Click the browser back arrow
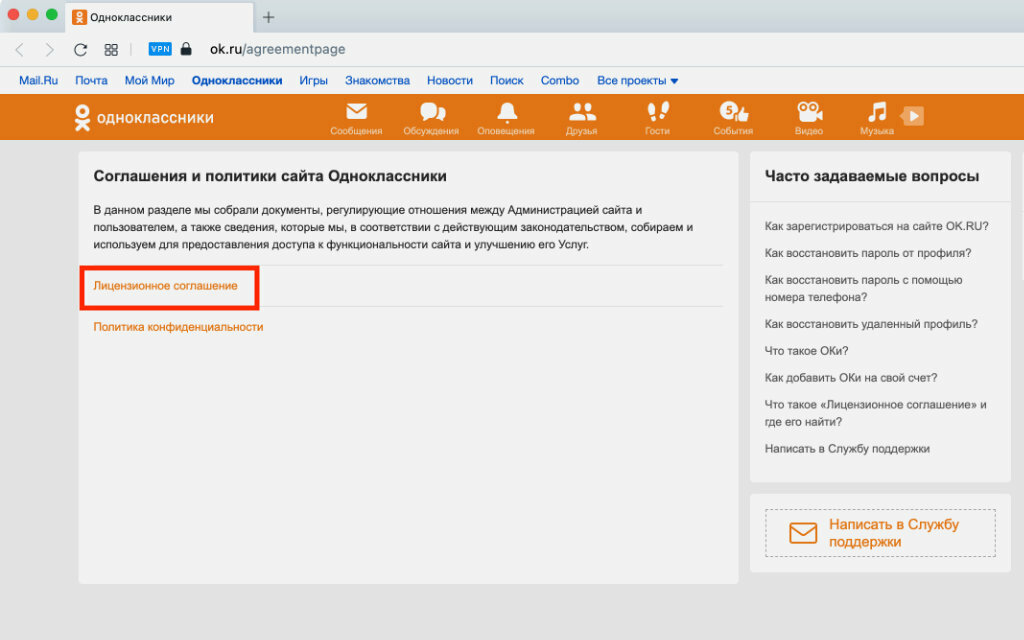This screenshot has width=1024, height=640. tap(20, 50)
